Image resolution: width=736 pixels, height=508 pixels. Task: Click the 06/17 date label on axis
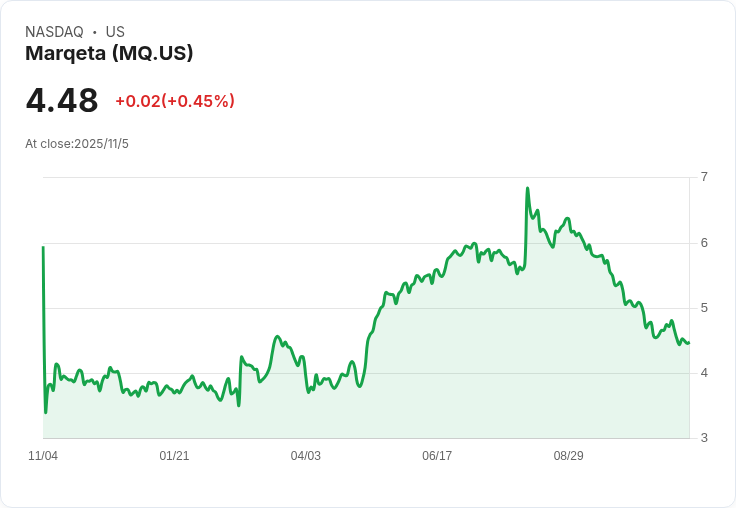click(437, 456)
